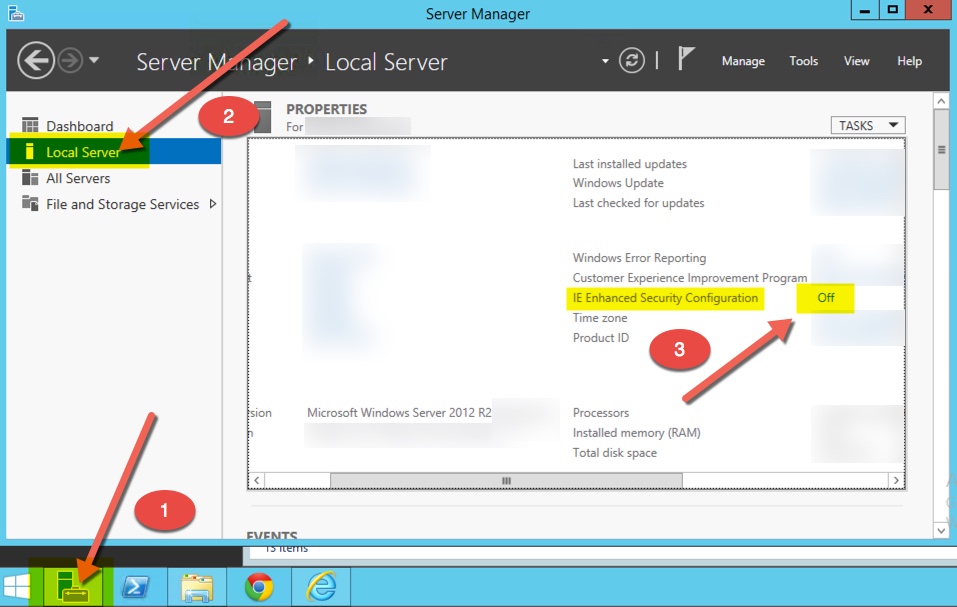Maximize the Server Manager window
Screen dimensions: 957x607
(892, 10)
